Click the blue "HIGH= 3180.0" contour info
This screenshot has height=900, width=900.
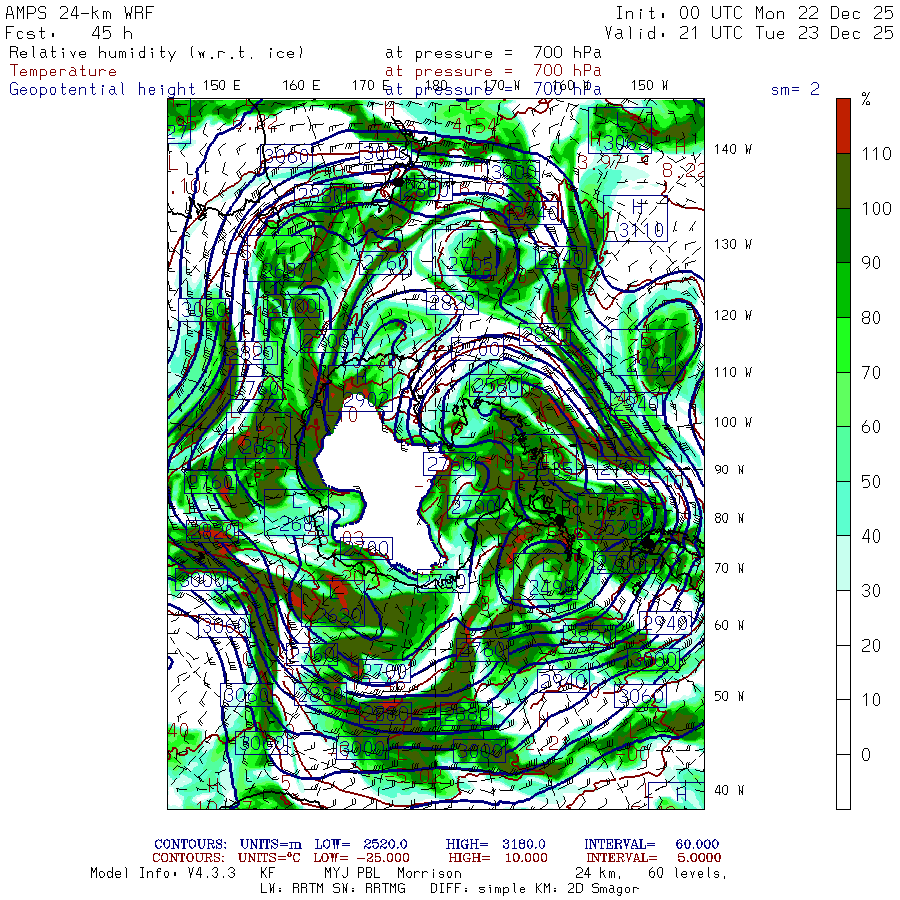495,844
